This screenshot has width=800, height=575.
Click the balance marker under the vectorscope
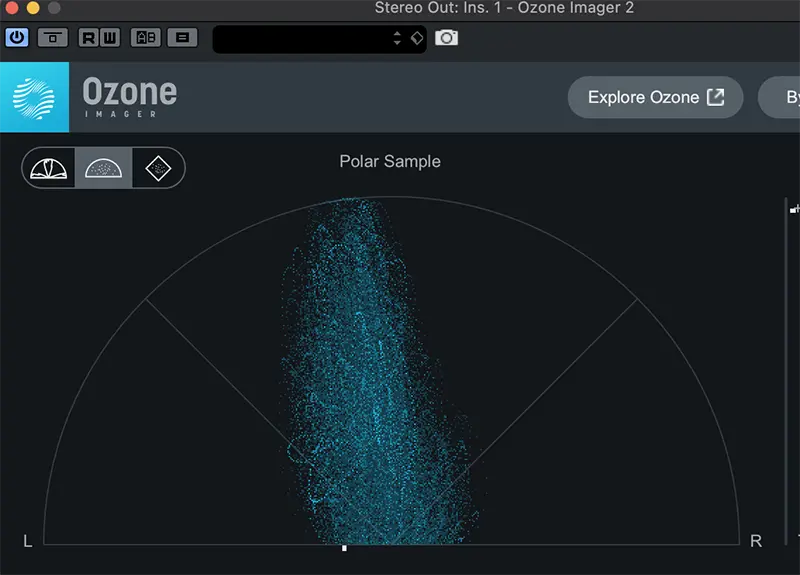(x=344, y=547)
